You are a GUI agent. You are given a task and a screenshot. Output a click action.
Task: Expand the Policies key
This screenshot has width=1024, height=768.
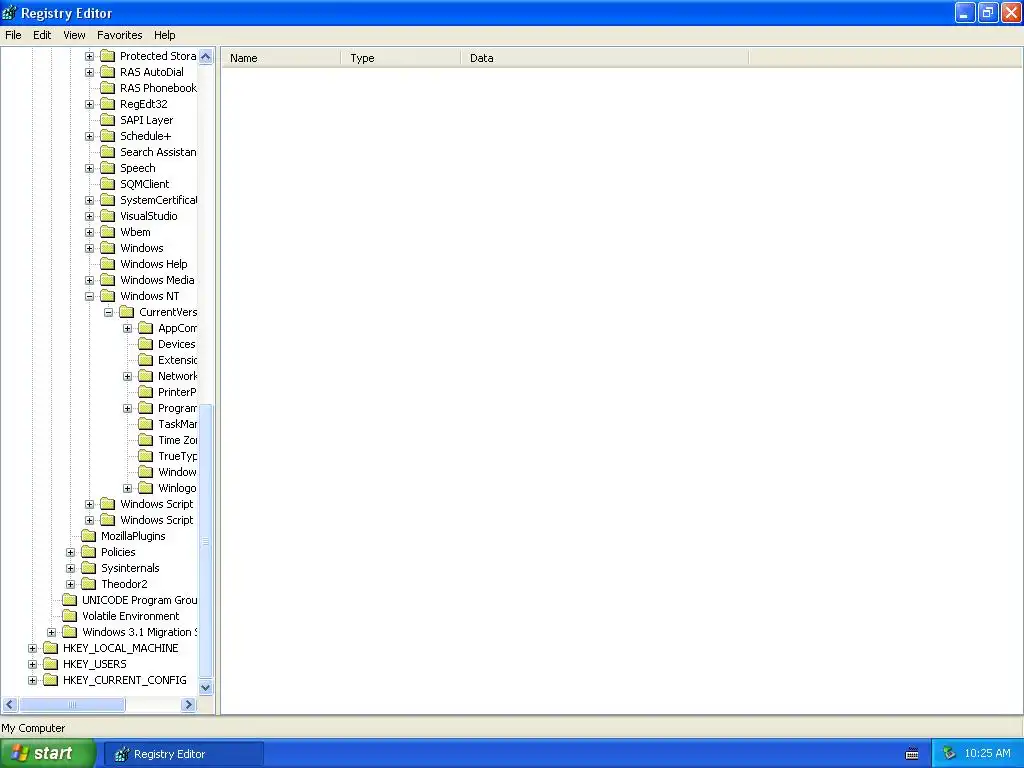point(71,552)
